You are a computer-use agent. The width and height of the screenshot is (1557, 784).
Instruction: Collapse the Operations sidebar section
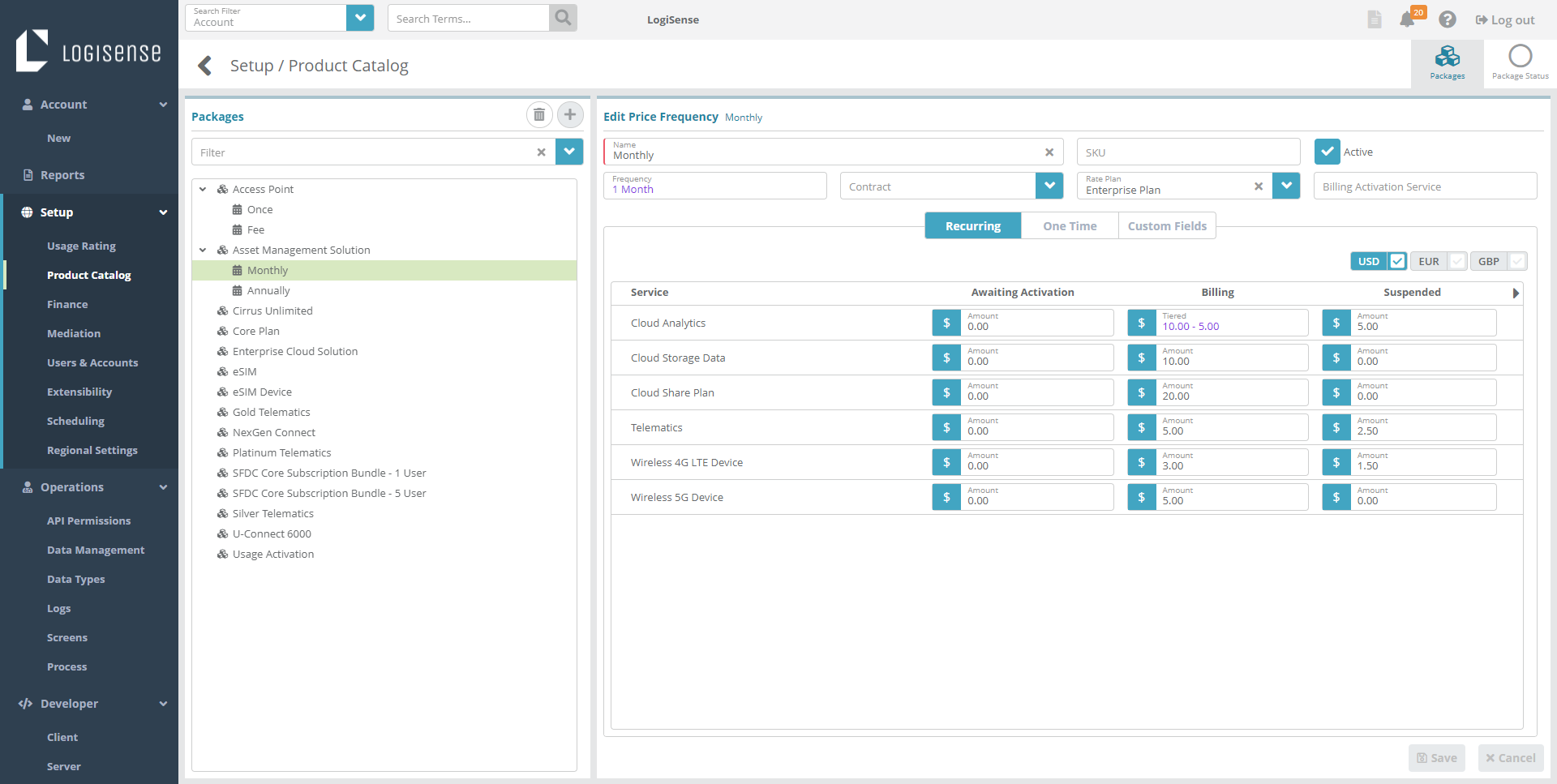click(x=163, y=487)
